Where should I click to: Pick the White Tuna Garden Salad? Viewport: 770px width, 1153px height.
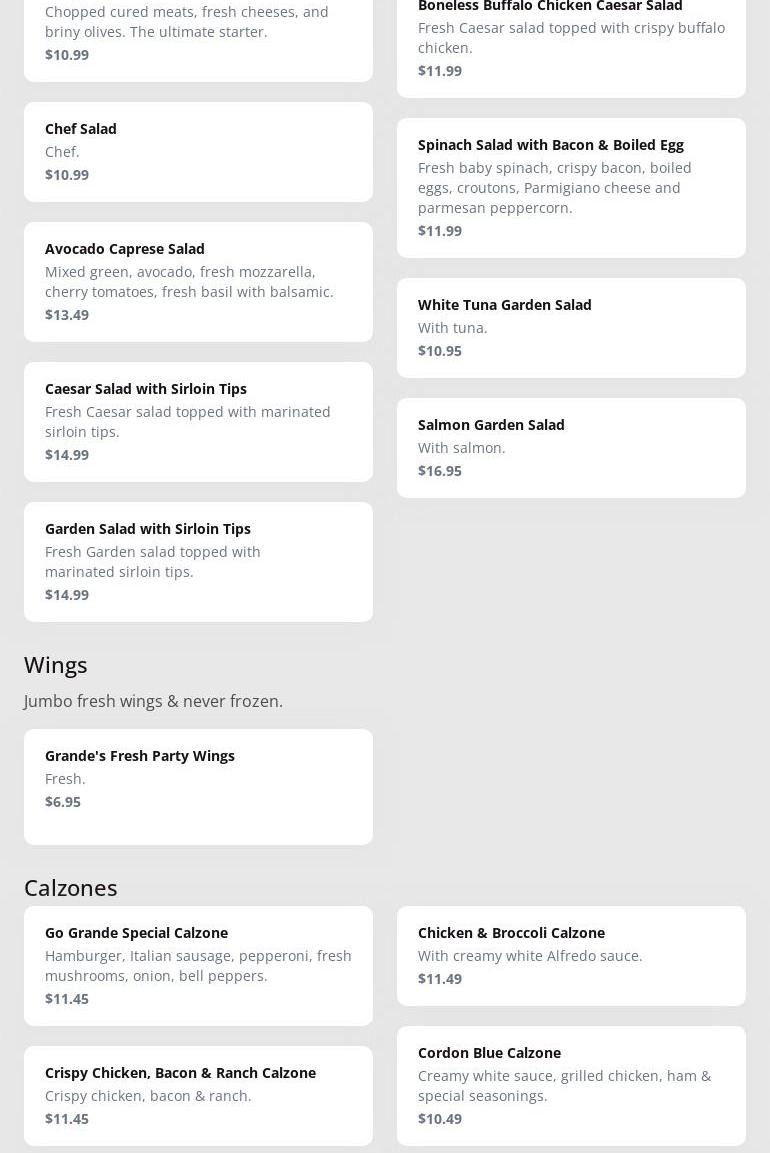(571, 328)
